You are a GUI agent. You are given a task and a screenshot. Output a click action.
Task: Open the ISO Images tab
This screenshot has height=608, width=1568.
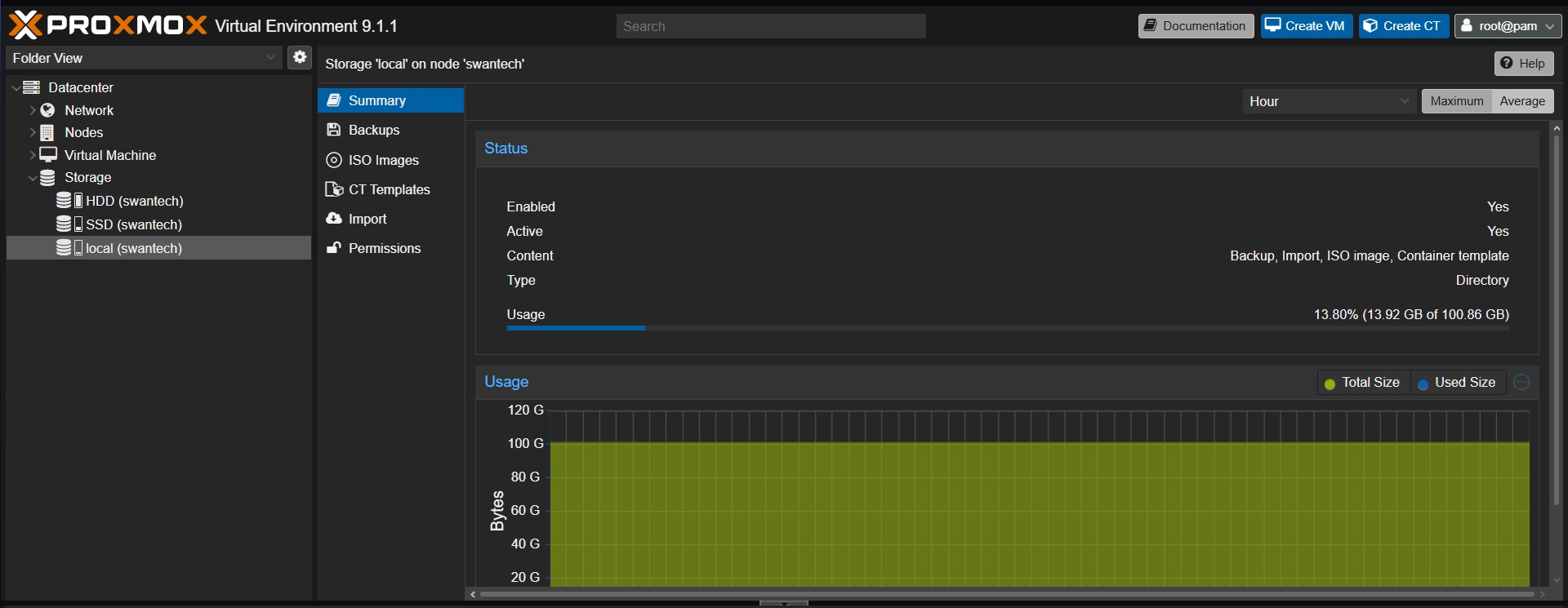(390, 160)
